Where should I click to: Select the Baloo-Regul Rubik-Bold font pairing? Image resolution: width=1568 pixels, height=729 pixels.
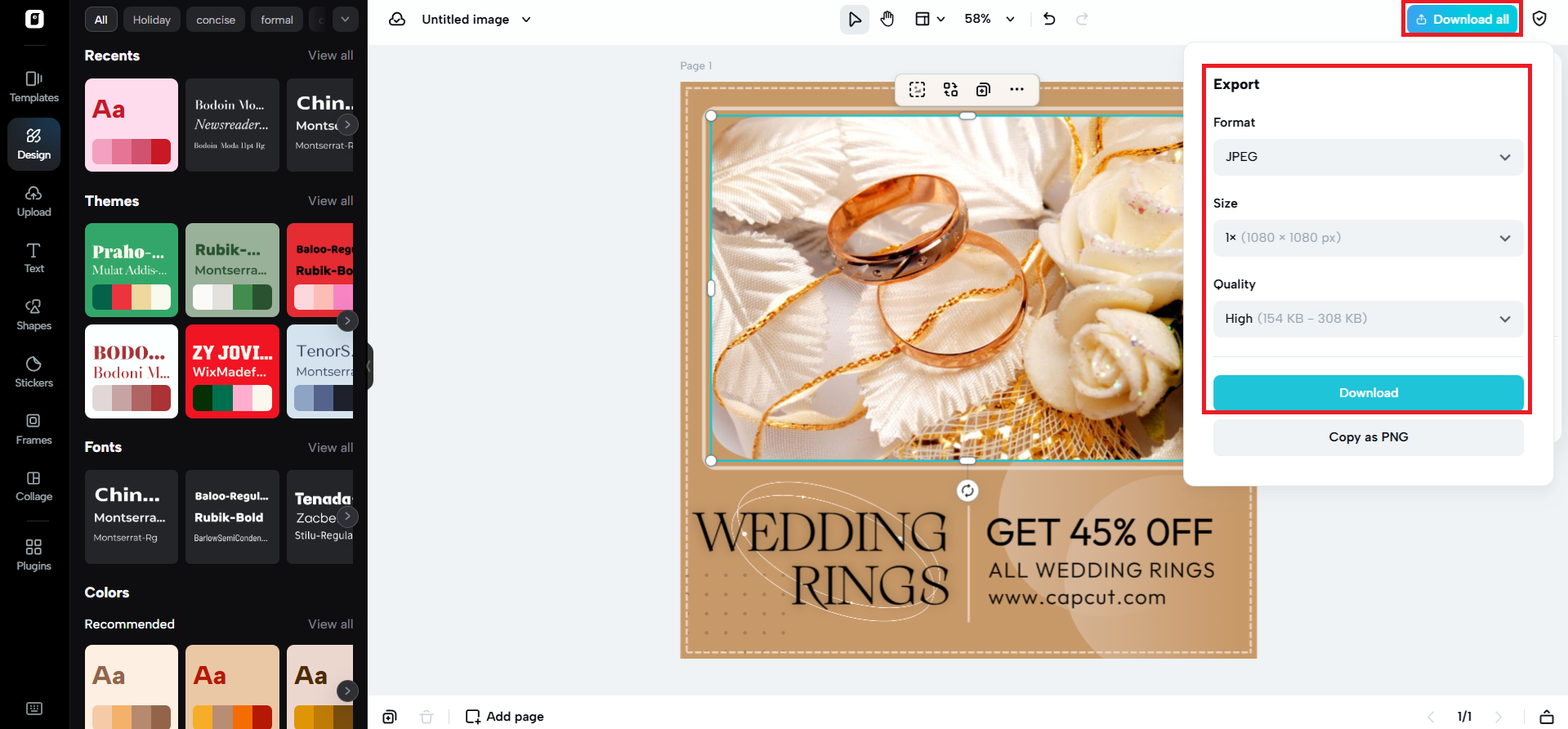[x=232, y=517]
